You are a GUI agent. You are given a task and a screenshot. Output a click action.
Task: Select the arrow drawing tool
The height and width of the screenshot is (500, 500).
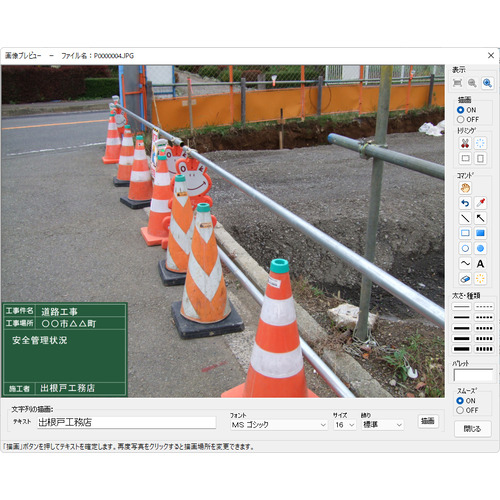coord(480,218)
